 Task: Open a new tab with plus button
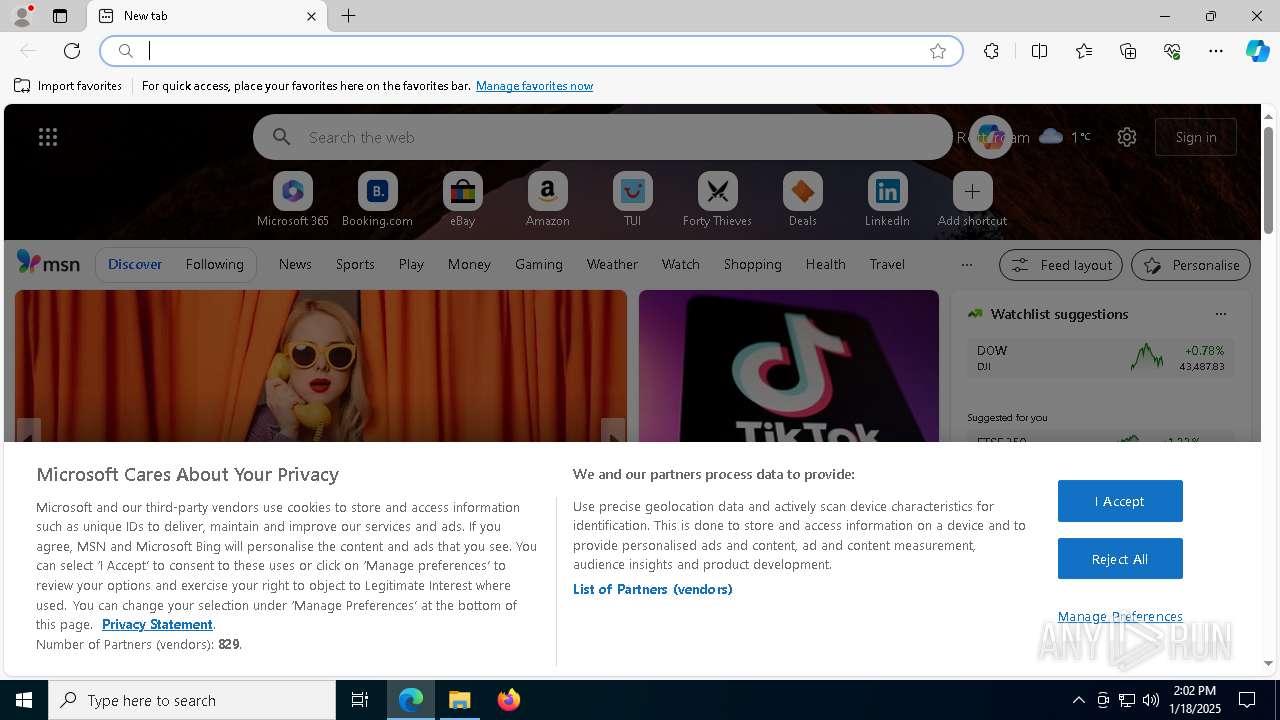348,16
